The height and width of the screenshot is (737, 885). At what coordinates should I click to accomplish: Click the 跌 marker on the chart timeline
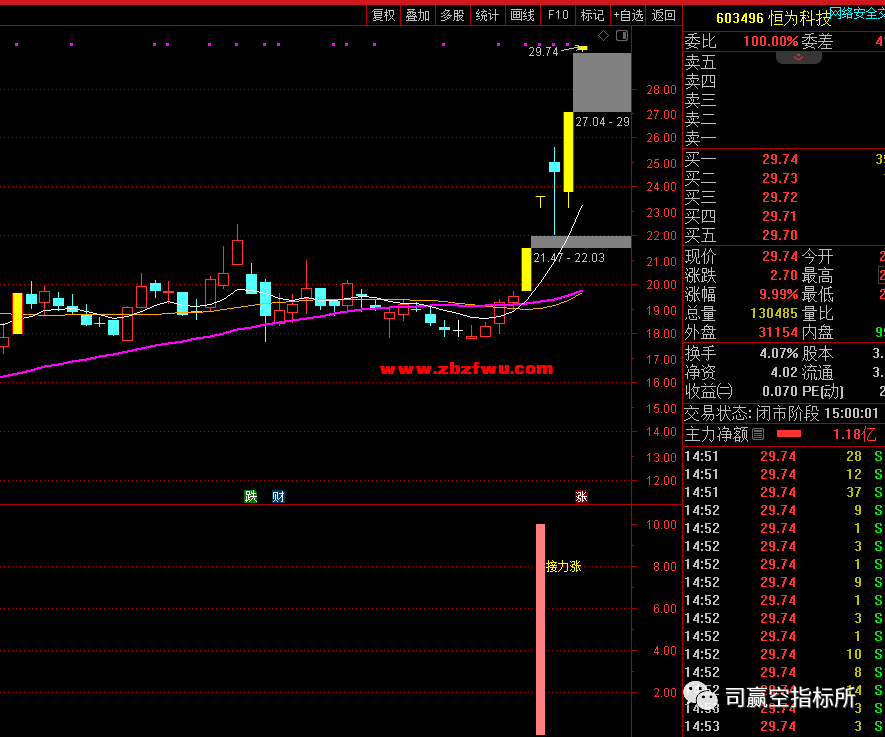[x=251, y=497]
